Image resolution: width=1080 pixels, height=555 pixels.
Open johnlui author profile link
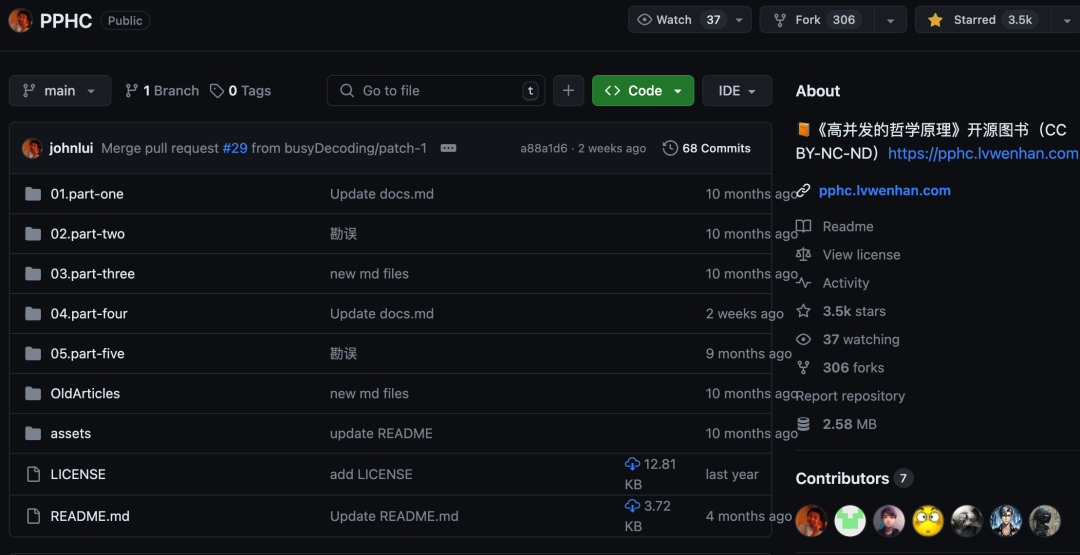tap(72, 148)
